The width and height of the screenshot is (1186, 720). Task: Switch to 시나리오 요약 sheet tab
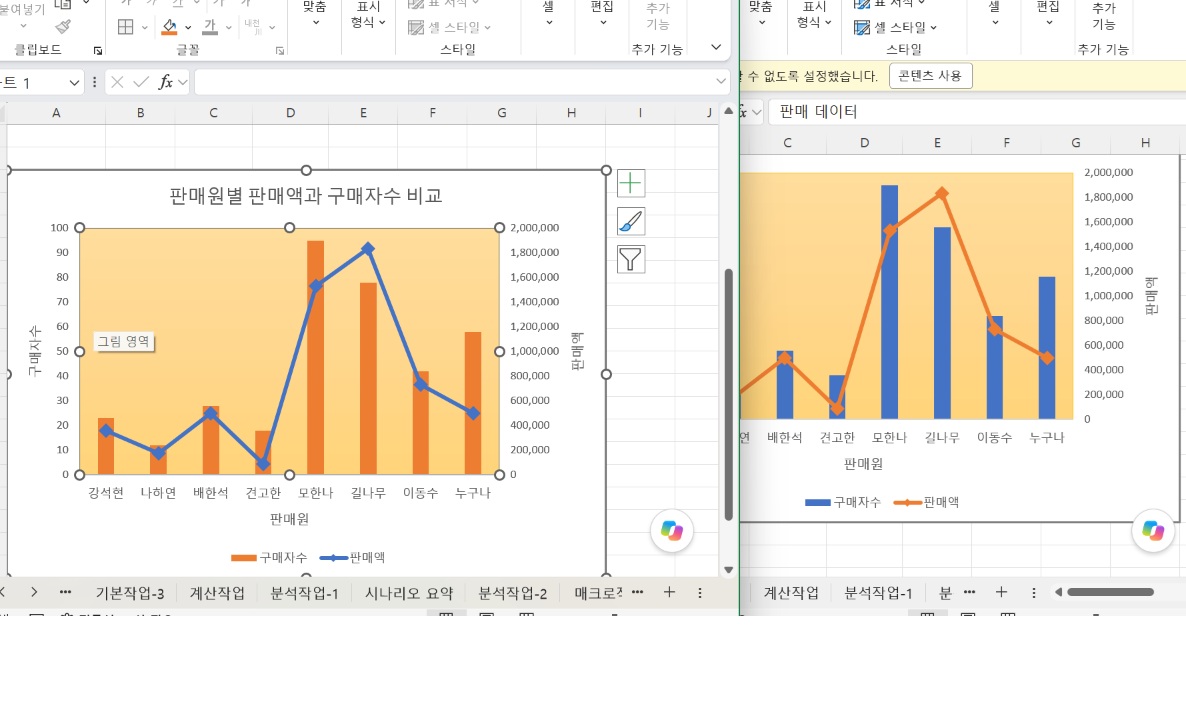[x=408, y=593]
